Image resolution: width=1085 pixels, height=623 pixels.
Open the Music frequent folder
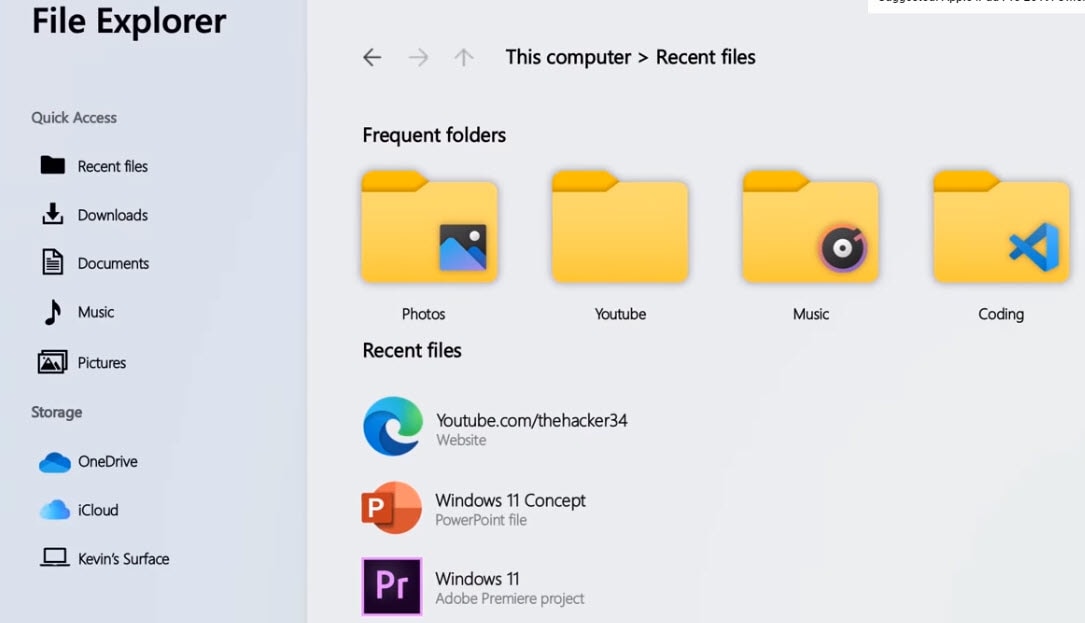tap(810, 226)
